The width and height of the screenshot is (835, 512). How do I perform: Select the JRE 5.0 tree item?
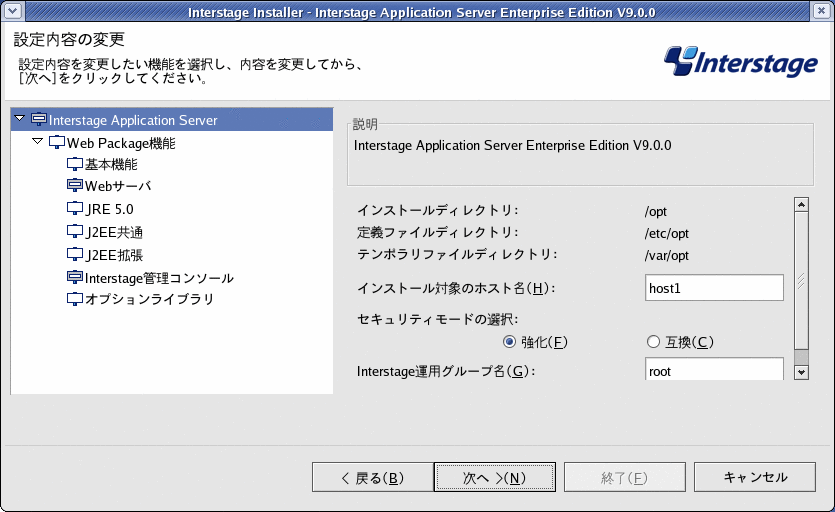pos(109,209)
